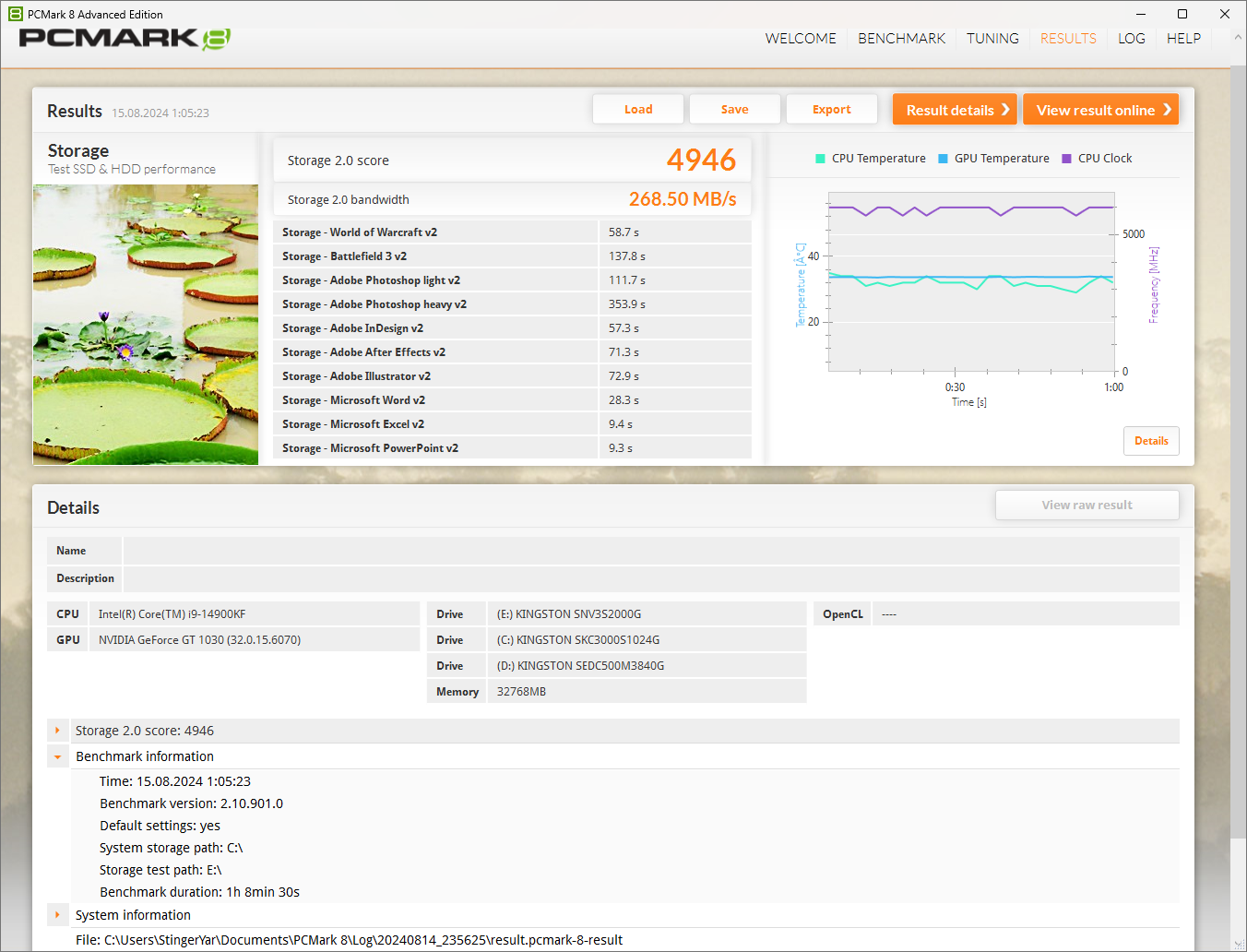Select Adobe After Effects v2 row
Image resolution: width=1247 pixels, height=952 pixels.
[x=512, y=352]
